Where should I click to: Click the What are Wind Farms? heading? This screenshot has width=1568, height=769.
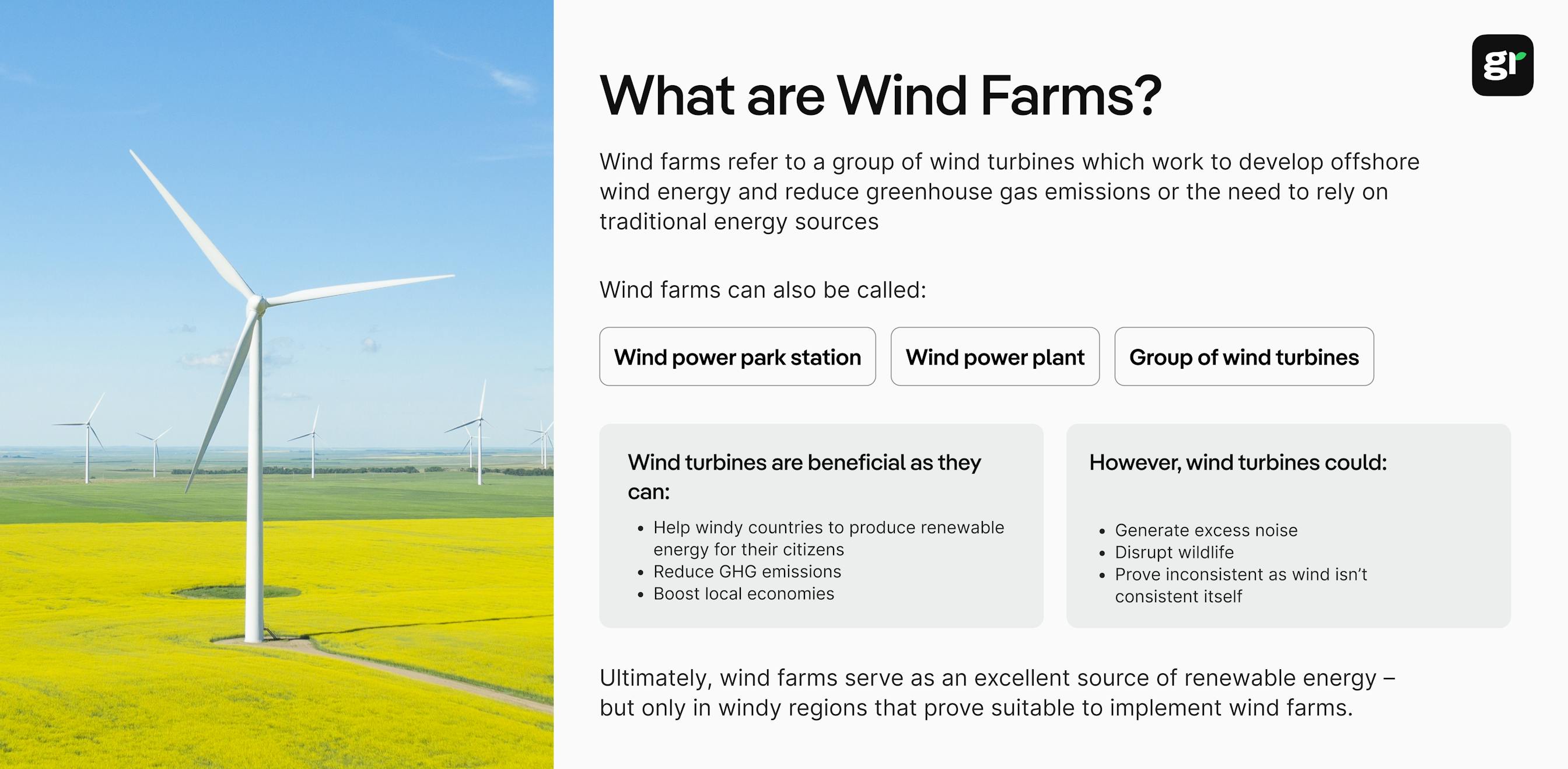point(880,96)
